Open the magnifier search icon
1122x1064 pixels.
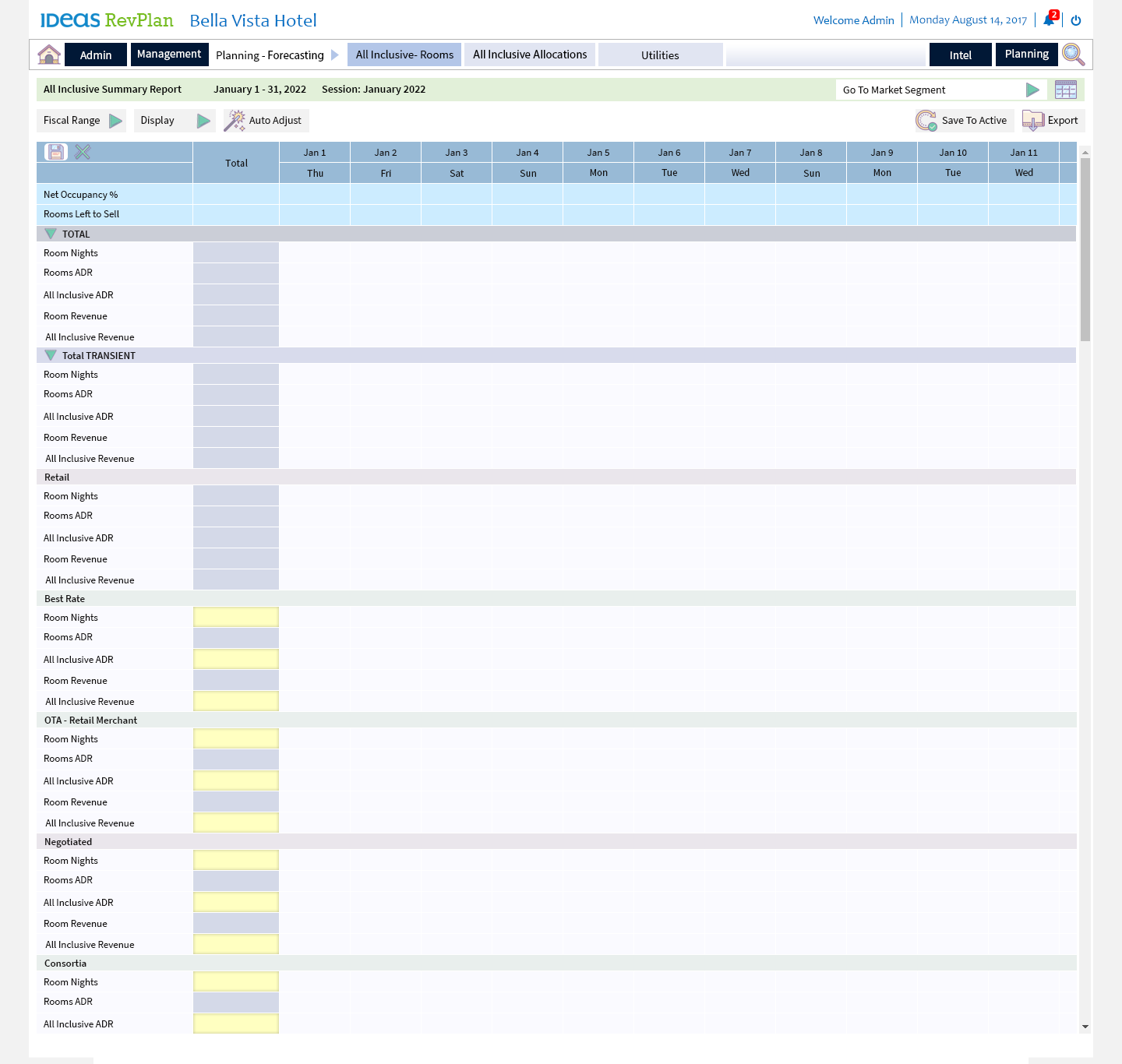tap(1073, 55)
